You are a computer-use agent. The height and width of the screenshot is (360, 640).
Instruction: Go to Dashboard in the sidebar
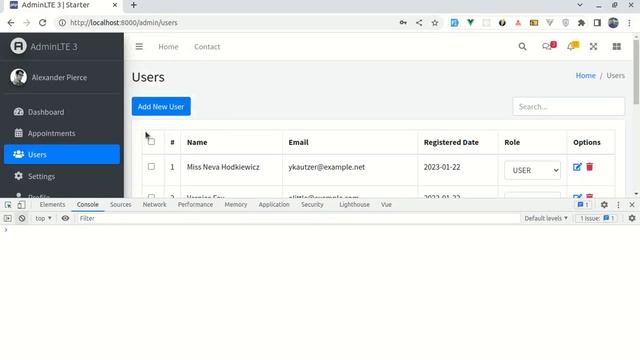pos(62,112)
